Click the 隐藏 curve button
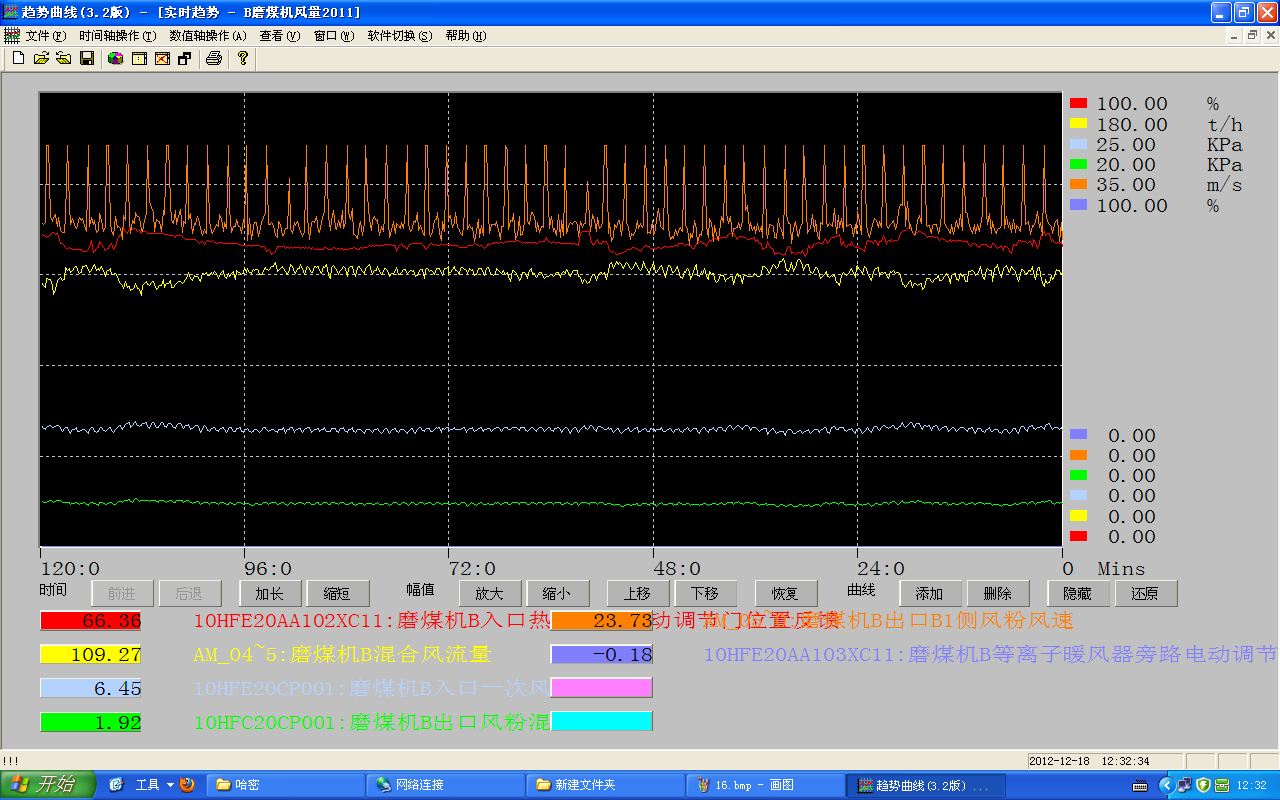The image size is (1280, 800). coord(1078,593)
